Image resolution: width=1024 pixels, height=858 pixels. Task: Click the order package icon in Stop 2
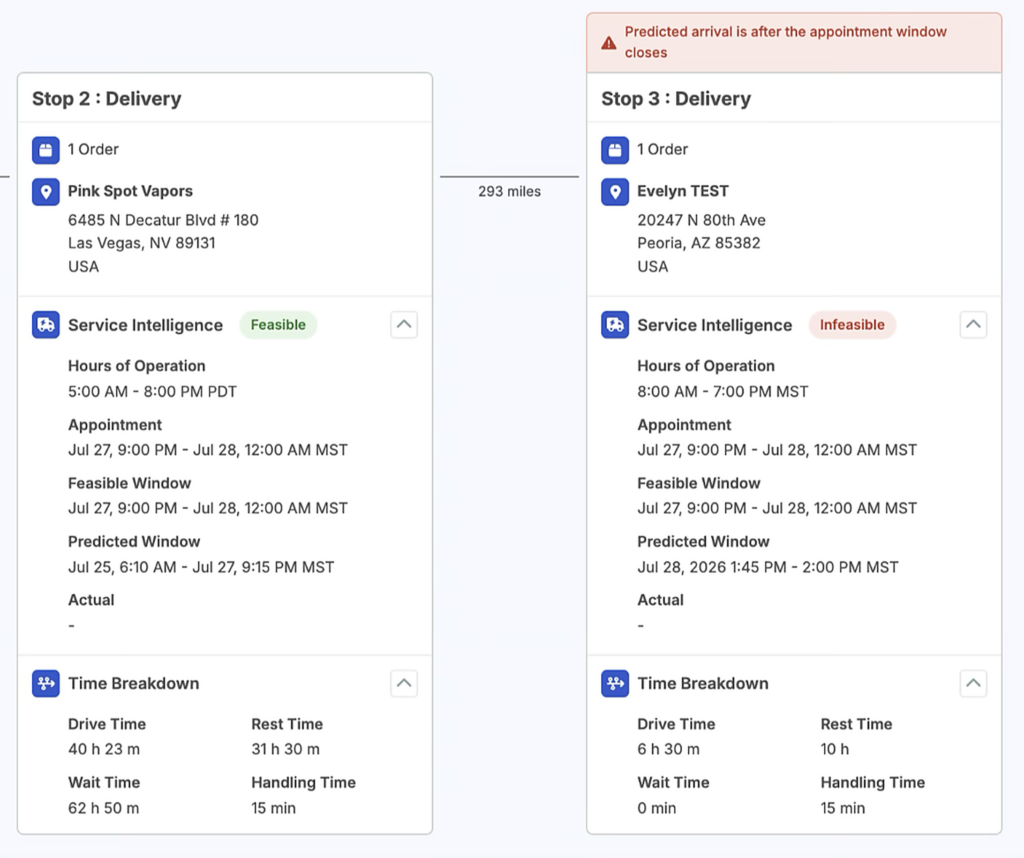46,150
